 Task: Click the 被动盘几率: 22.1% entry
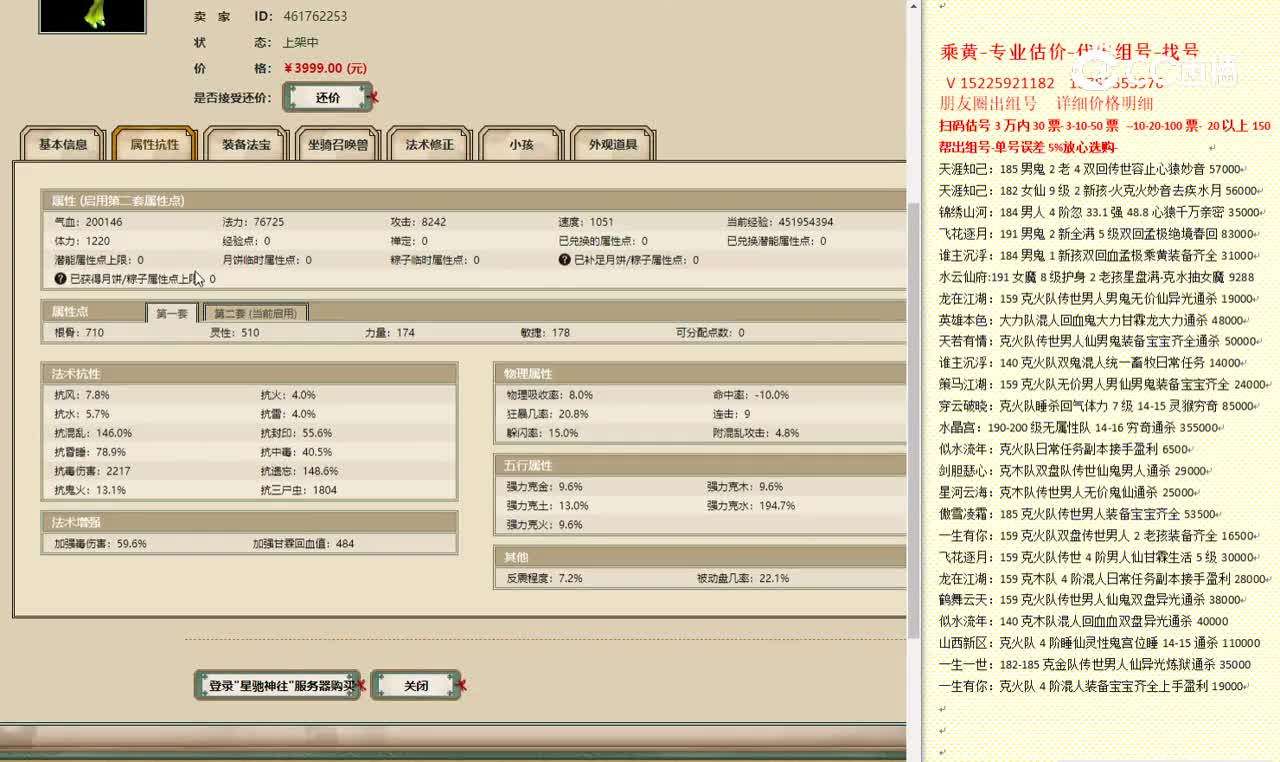tap(743, 578)
